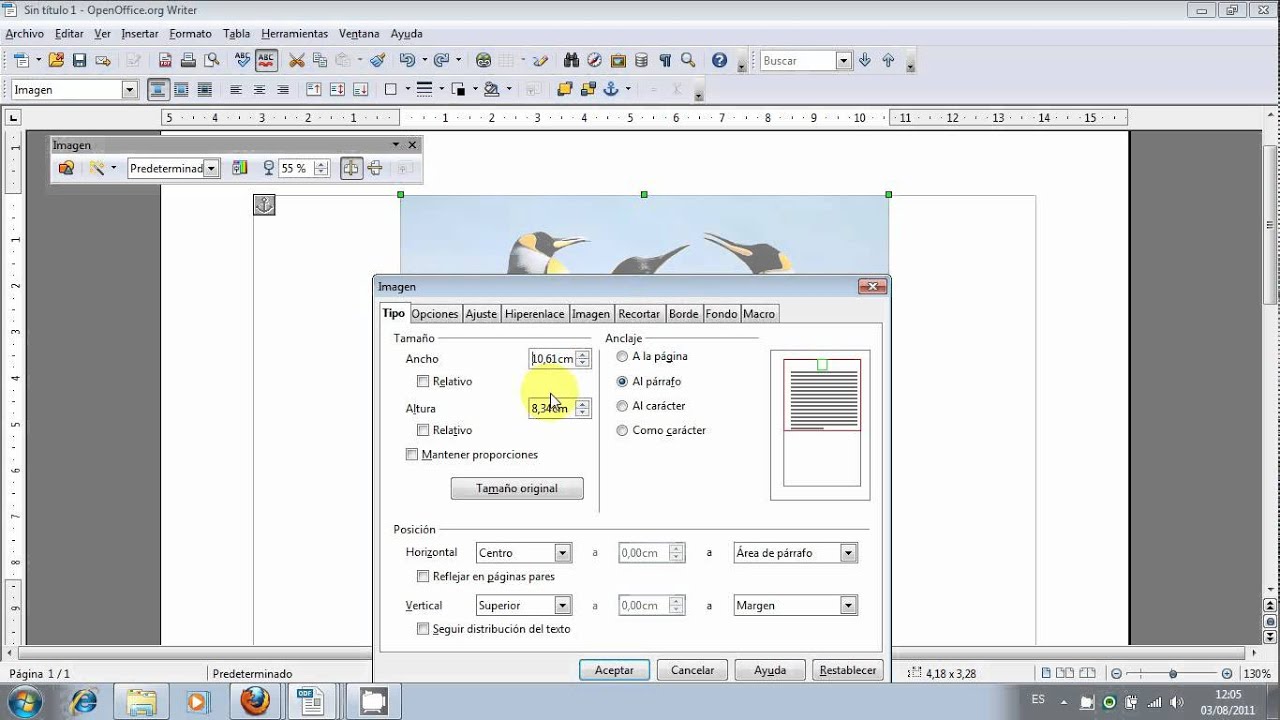Viewport: 1280px width, 720px height.
Task: Check Seguir distribución del texto
Action: click(x=423, y=629)
